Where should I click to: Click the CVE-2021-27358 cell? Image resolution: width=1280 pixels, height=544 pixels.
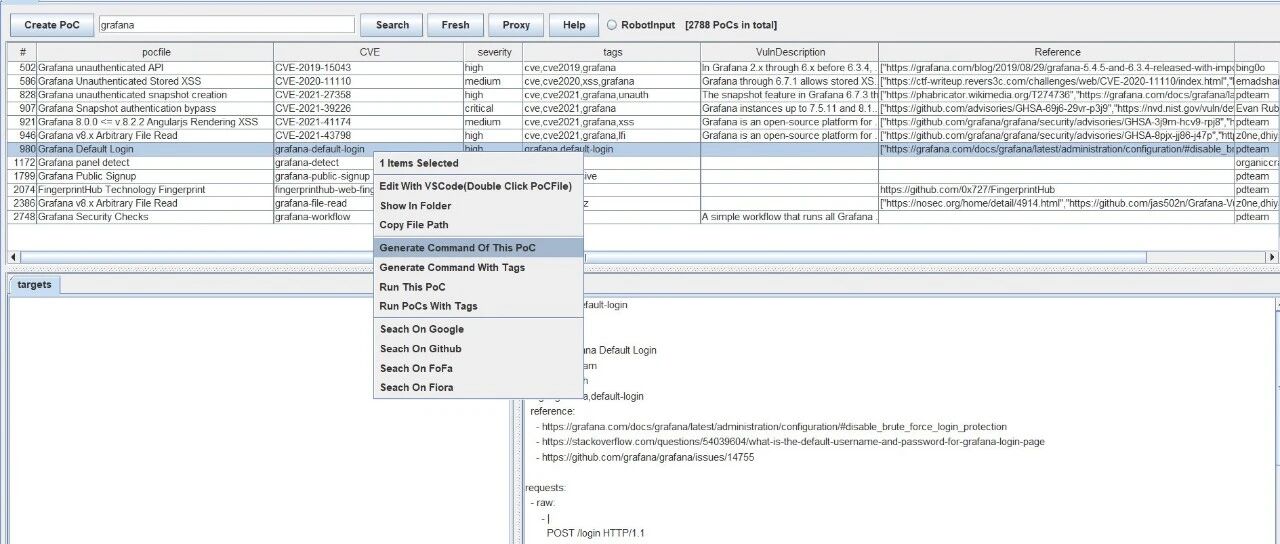tap(368, 94)
